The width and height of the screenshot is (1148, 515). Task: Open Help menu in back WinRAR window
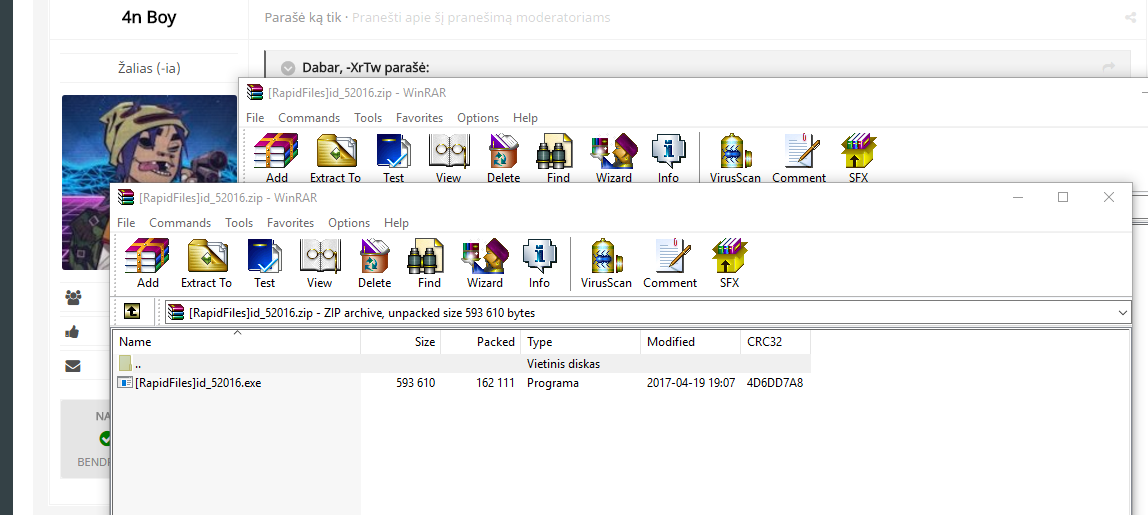[x=525, y=118]
